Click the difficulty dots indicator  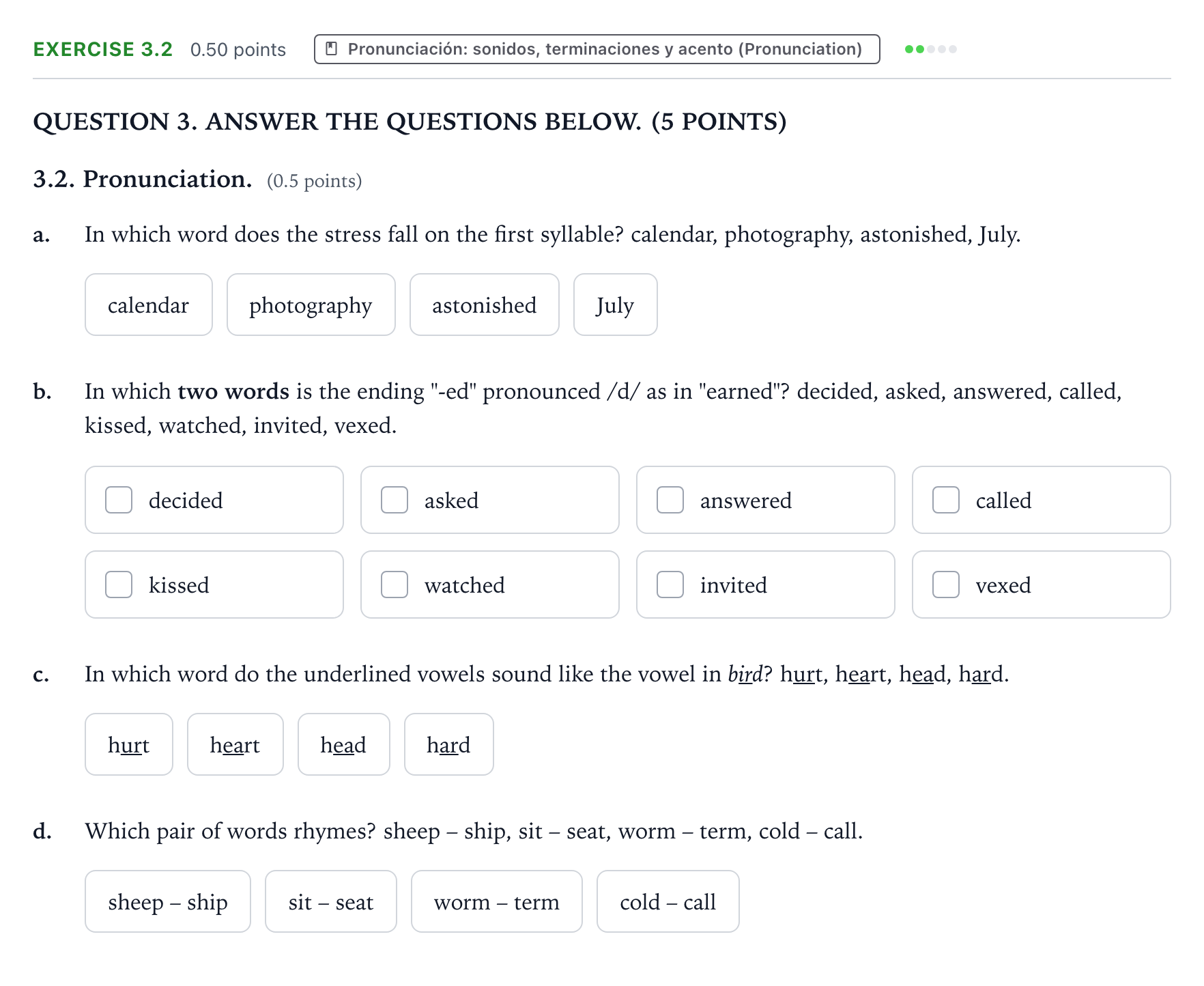click(930, 49)
